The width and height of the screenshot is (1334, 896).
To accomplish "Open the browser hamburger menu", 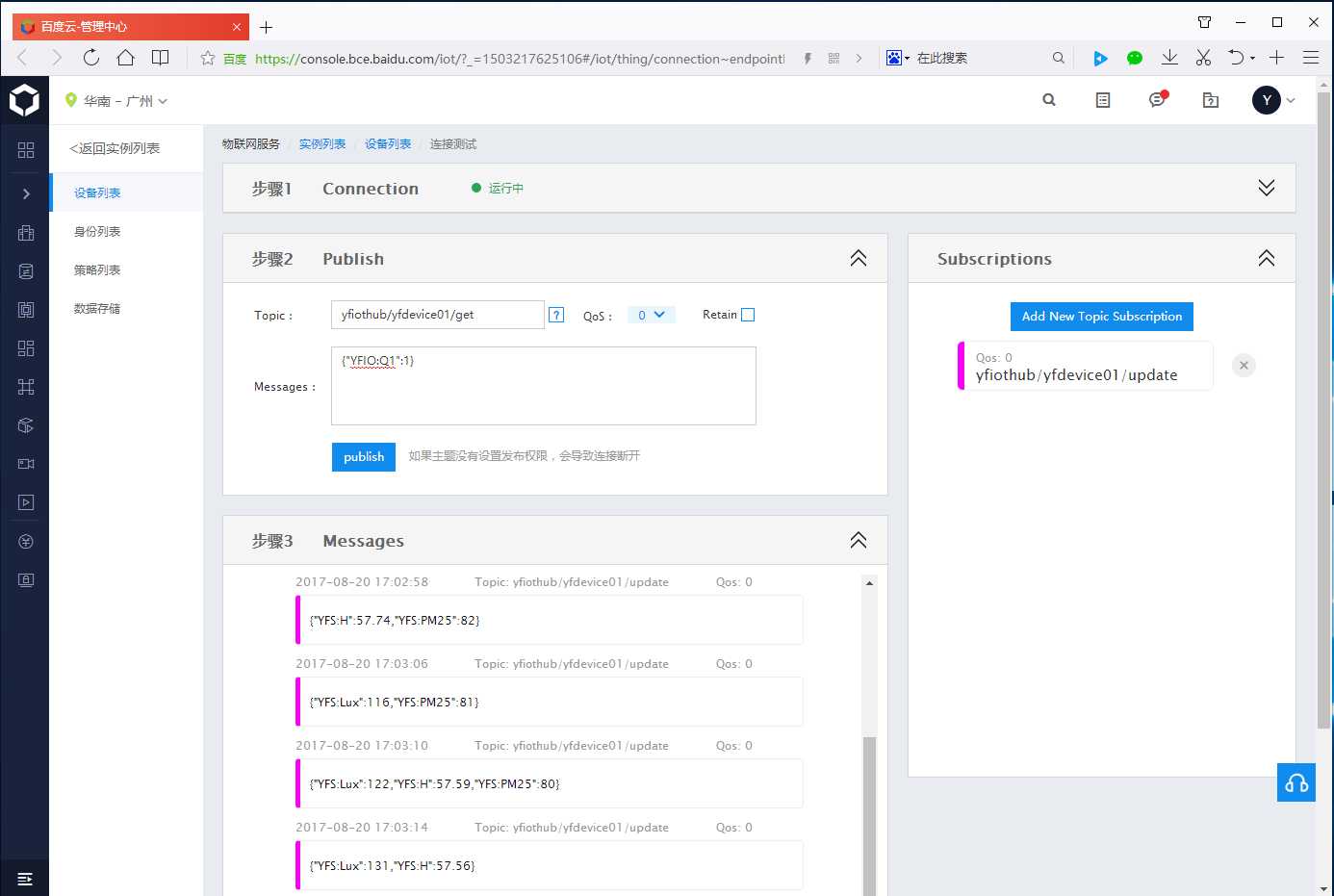I will click(x=1311, y=58).
